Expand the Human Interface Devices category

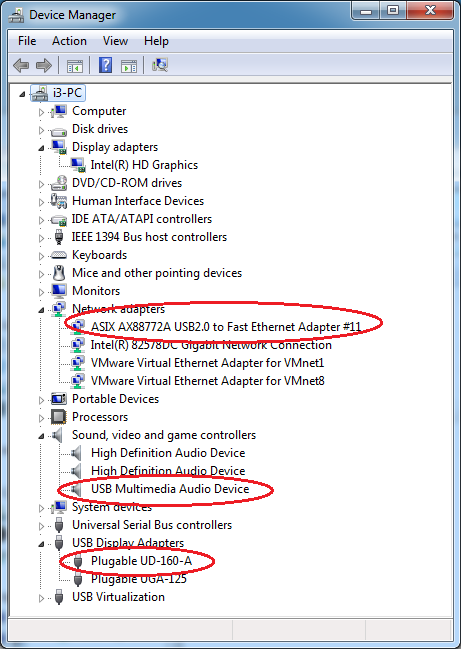coord(41,202)
